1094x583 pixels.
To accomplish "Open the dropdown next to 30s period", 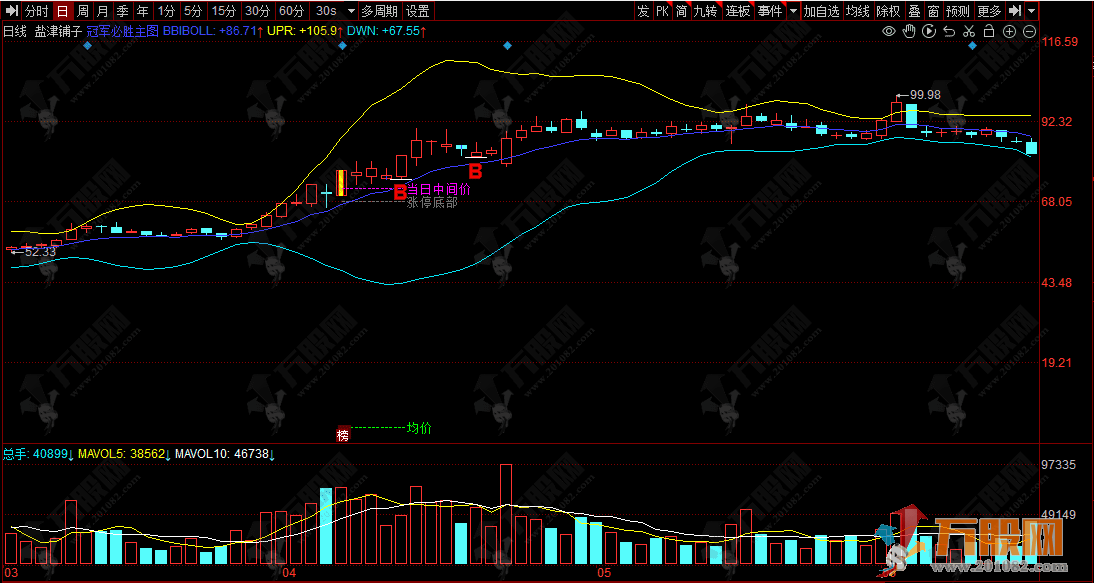I will click(350, 11).
